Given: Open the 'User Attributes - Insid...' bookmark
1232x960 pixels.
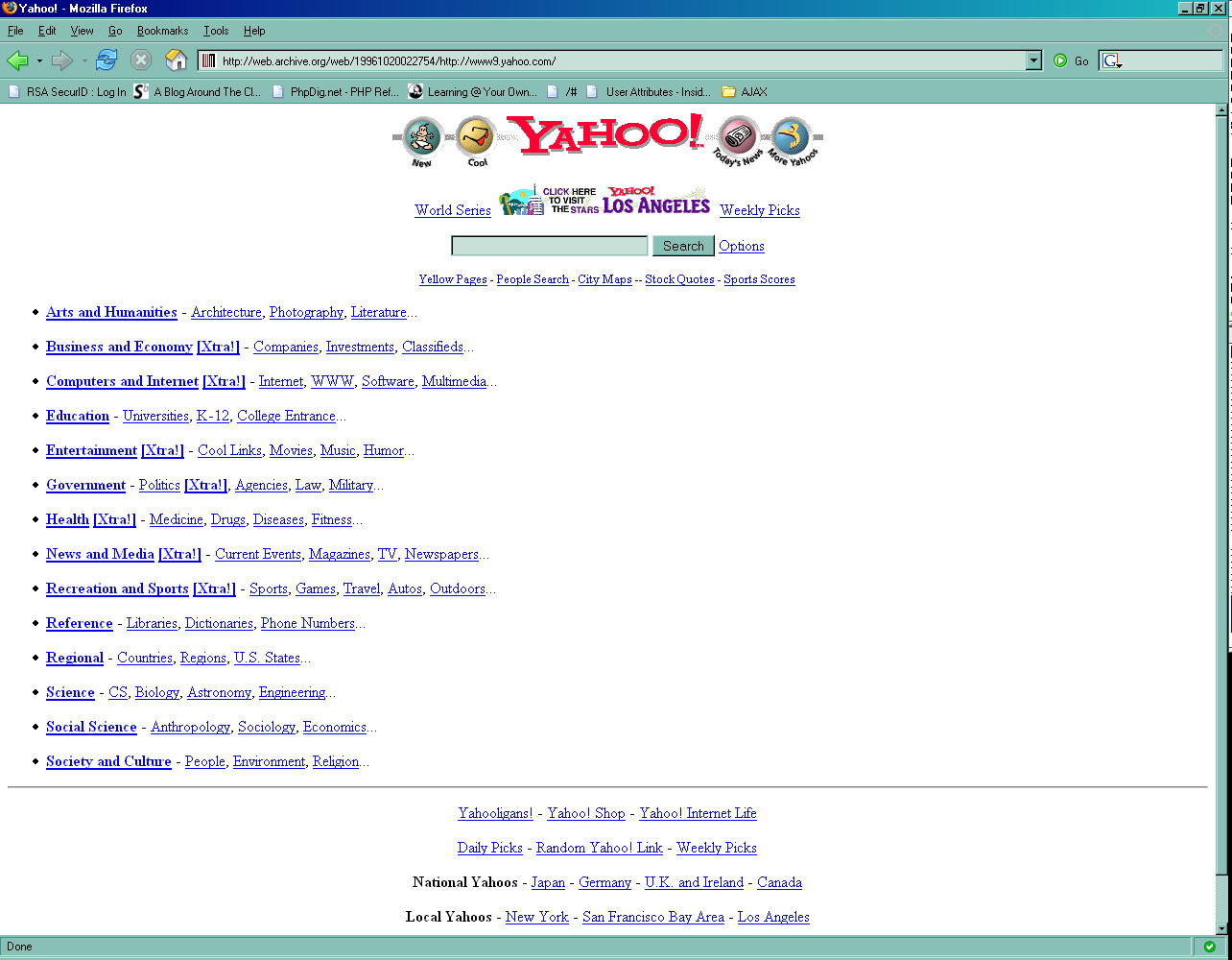Looking at the screenshot, I should click(x=649, y=92).
